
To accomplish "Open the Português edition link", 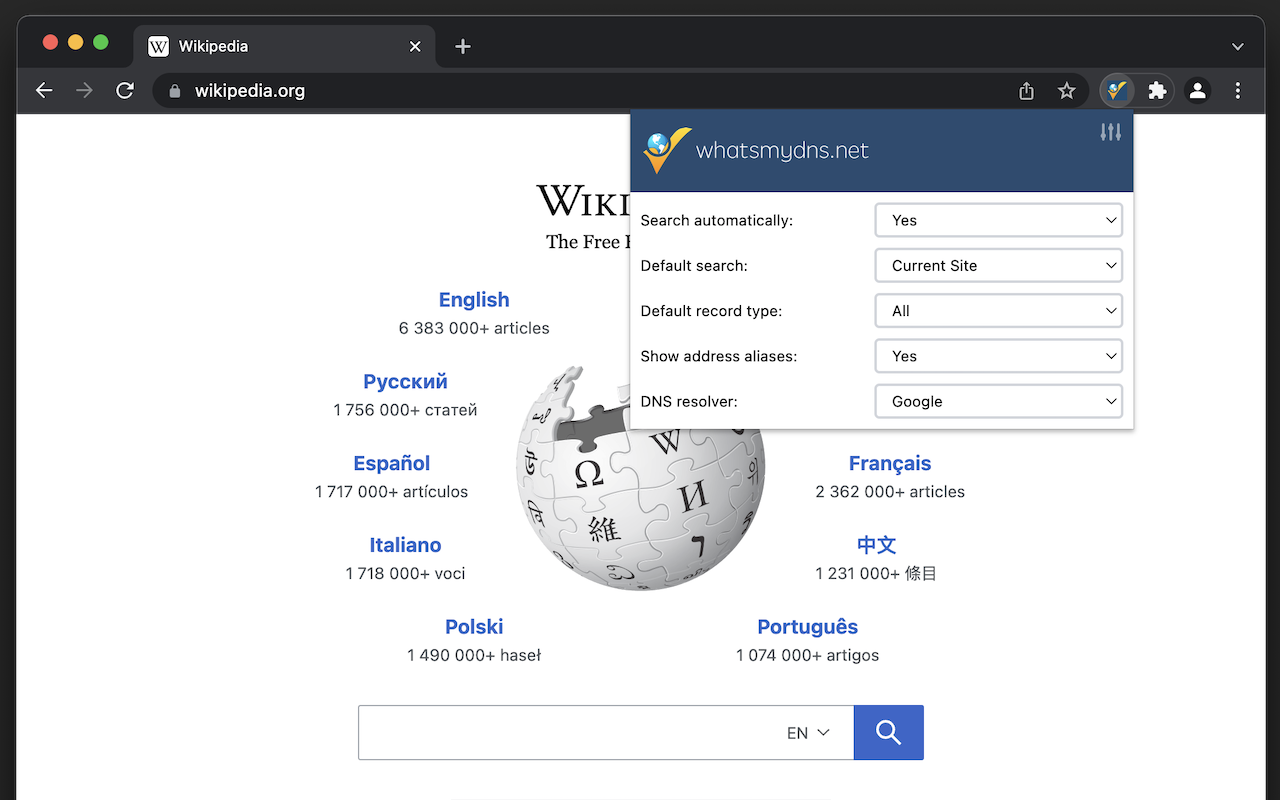I will pyautogui.click(x=807, y=626).
